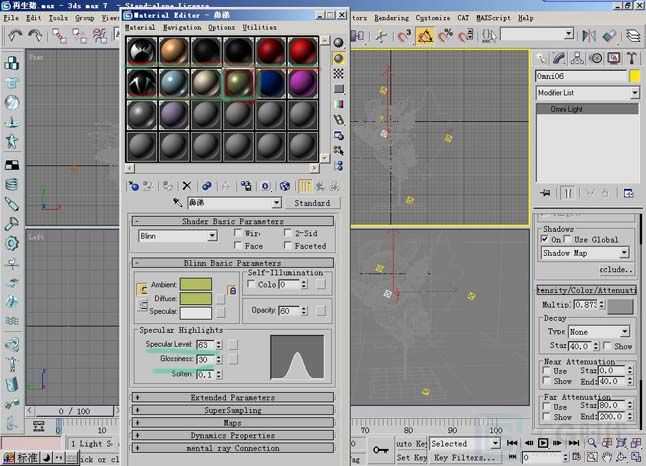The height and width of the screenshot is (466, 646).
Task: Click Pick Material eyedropper icon
Action: (178, 202)
